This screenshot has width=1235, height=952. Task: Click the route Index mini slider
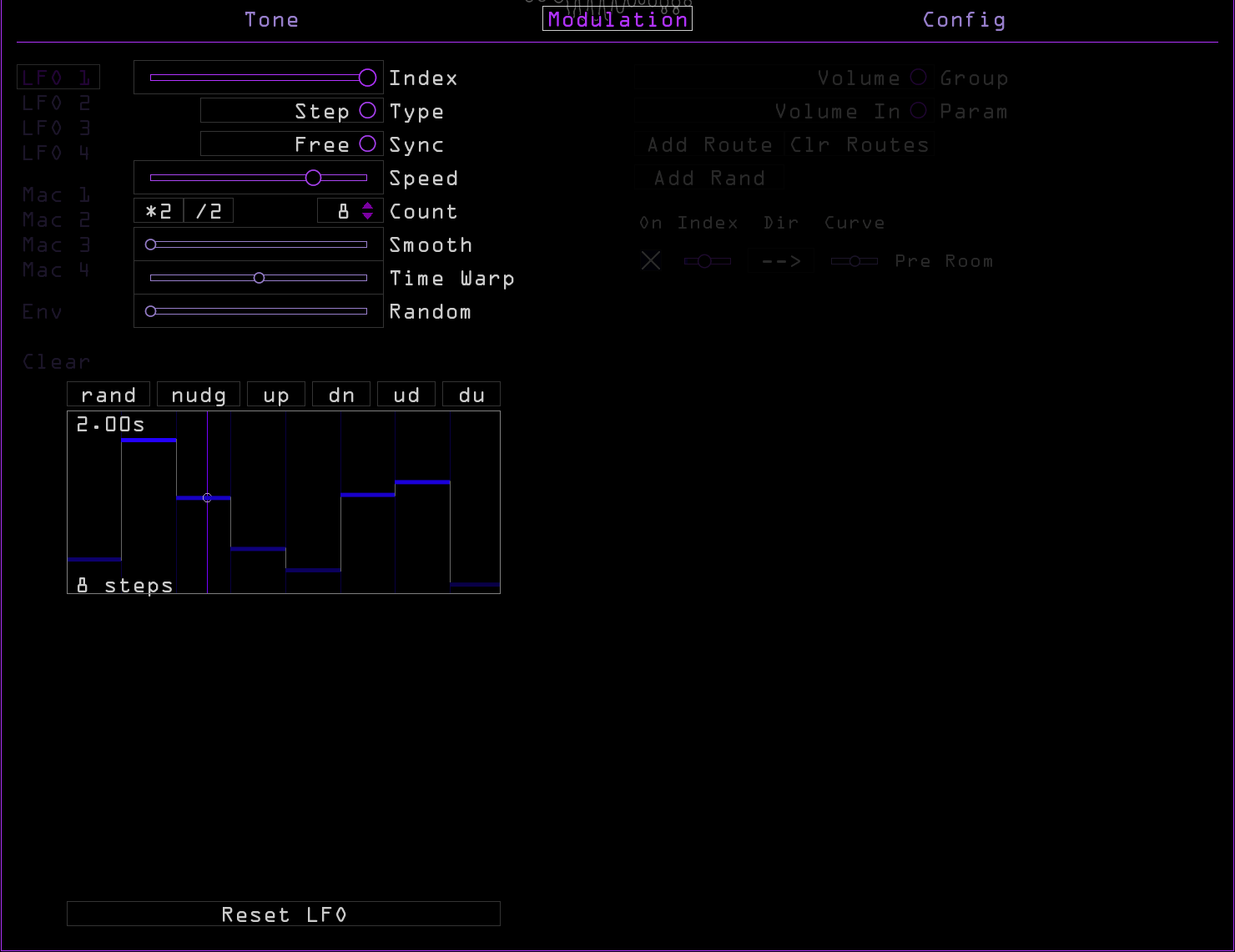708,261
